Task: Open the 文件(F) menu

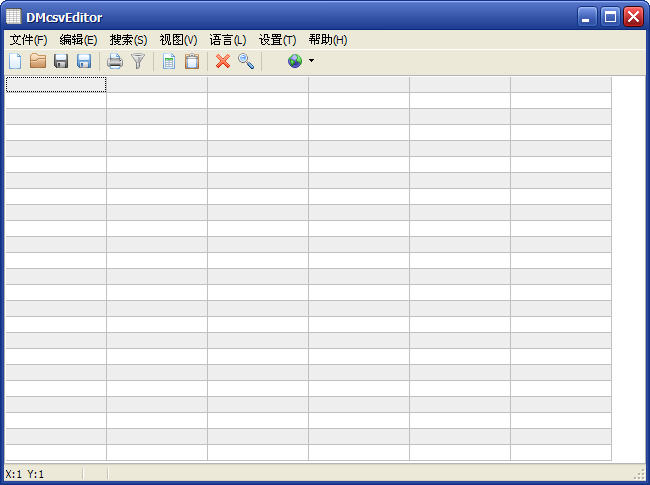Action: 29,40
